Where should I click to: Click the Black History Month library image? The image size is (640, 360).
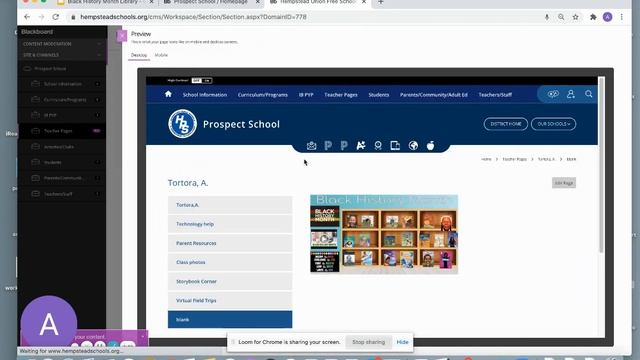pyautogui.click(x=384, y=234)
